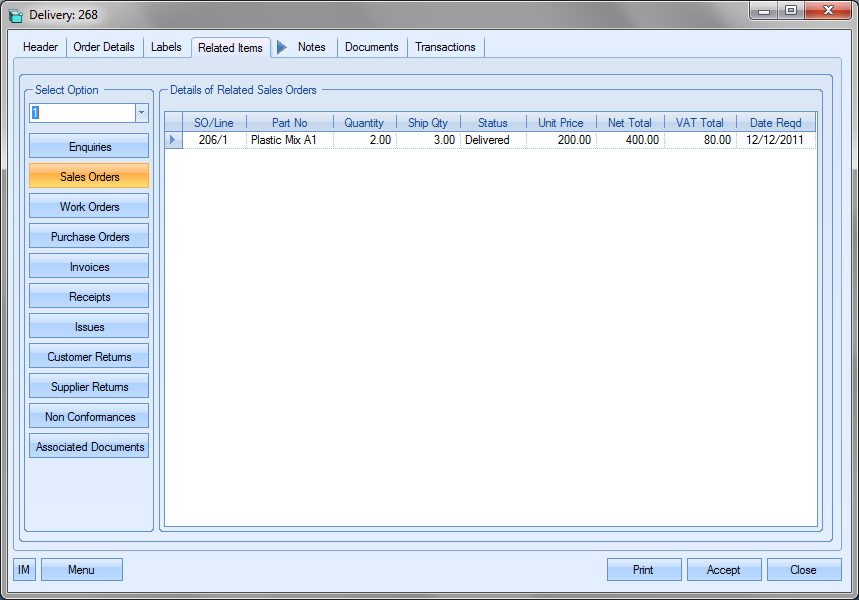Switch to the Header tab

point(41,47)
